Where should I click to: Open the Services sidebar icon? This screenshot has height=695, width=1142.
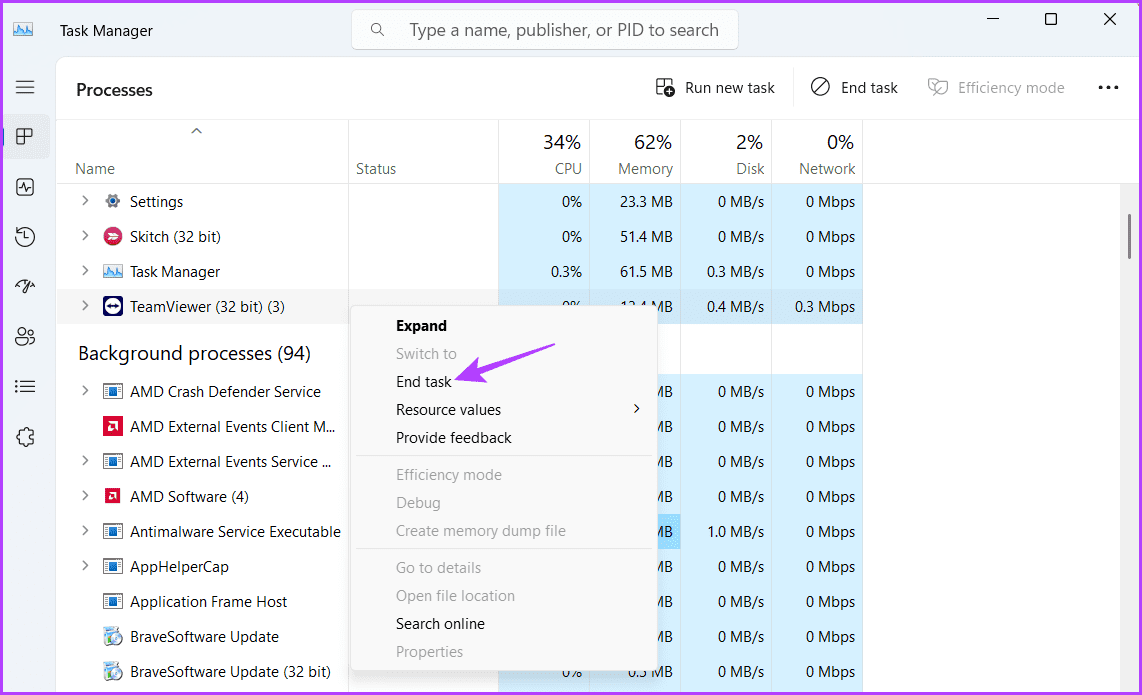point(25,437)
